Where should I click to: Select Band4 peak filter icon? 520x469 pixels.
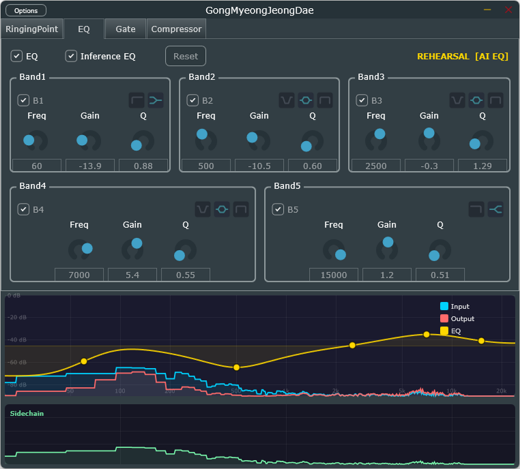point(222,209)
